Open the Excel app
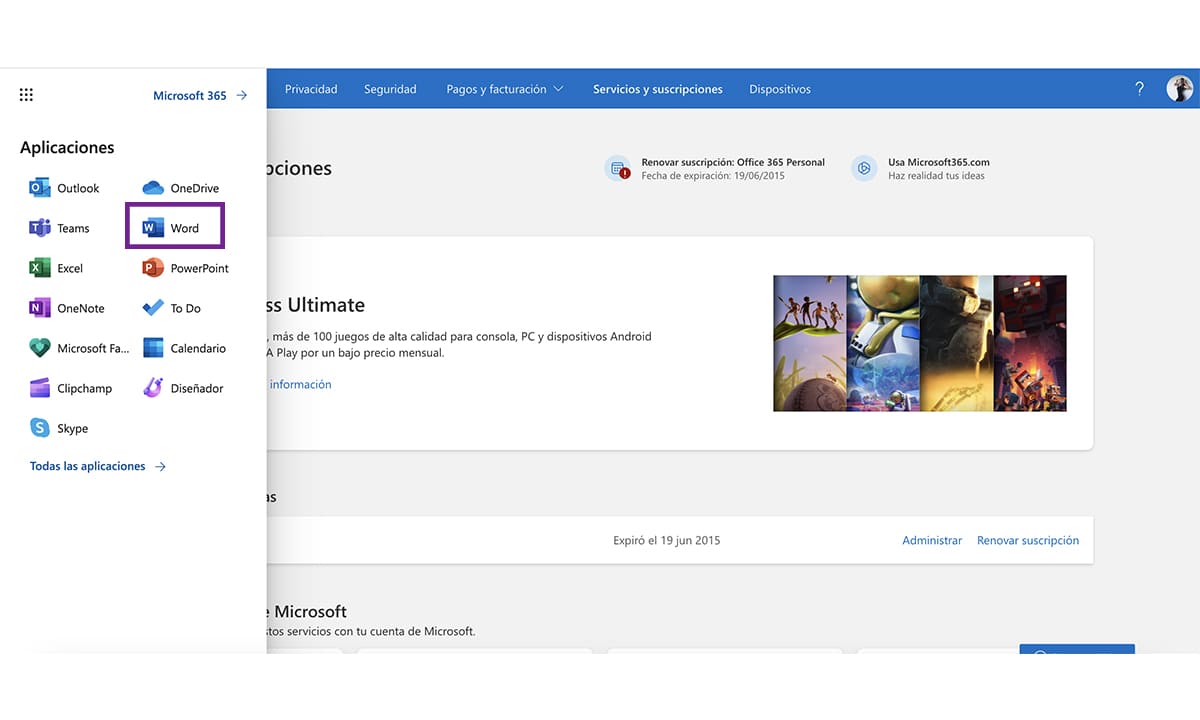 pos(57,268)
